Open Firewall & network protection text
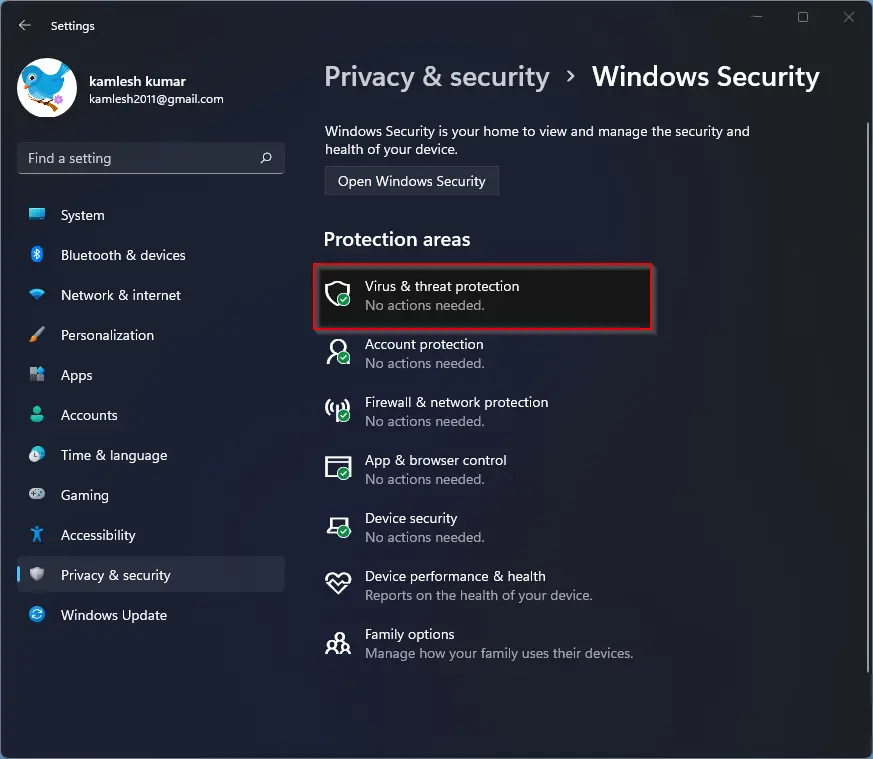This screenshot has height=759, width=873. point(457,402)
